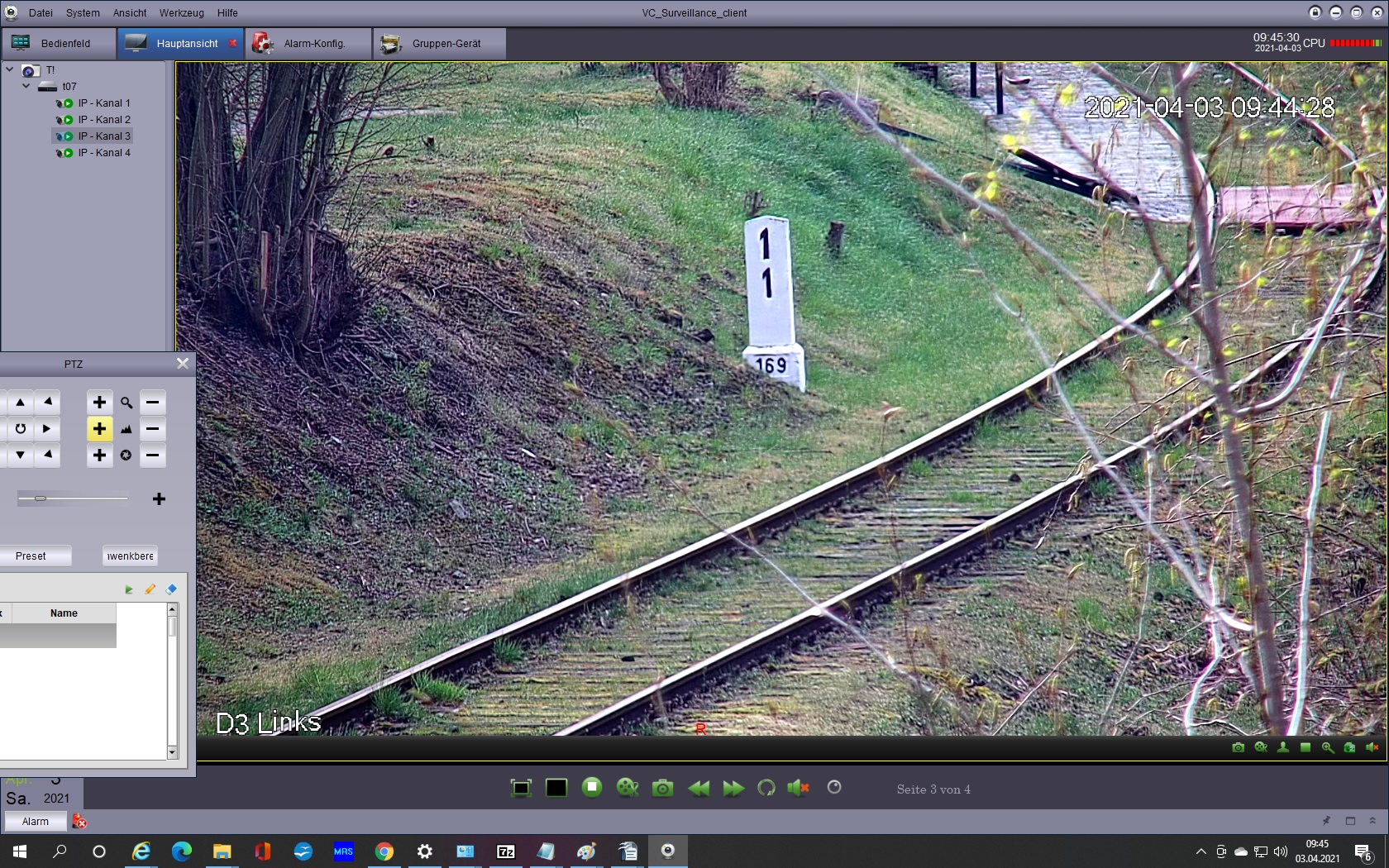Go to the next page with the forward arrows
The image size is (1389, 868).
click(x=733, y=789)
